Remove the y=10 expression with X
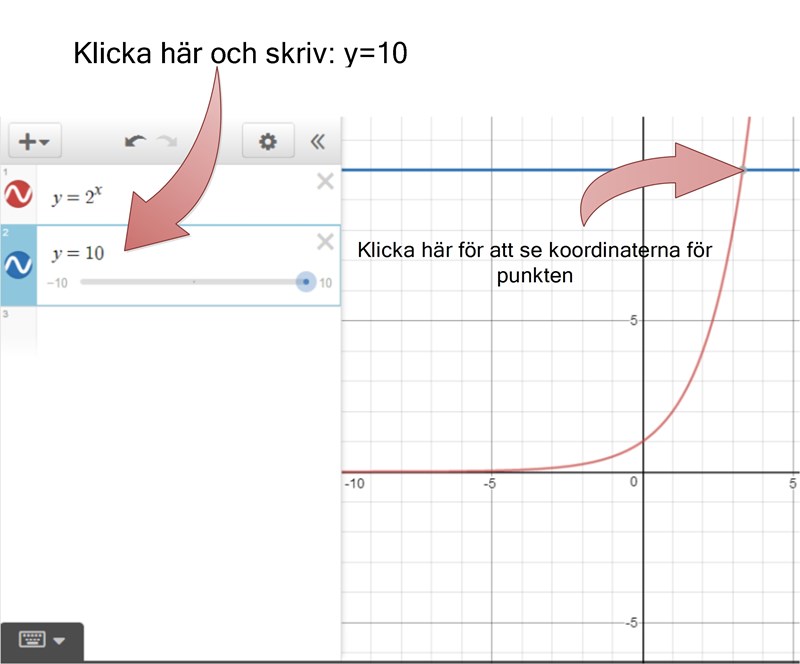 pos(325,241)
